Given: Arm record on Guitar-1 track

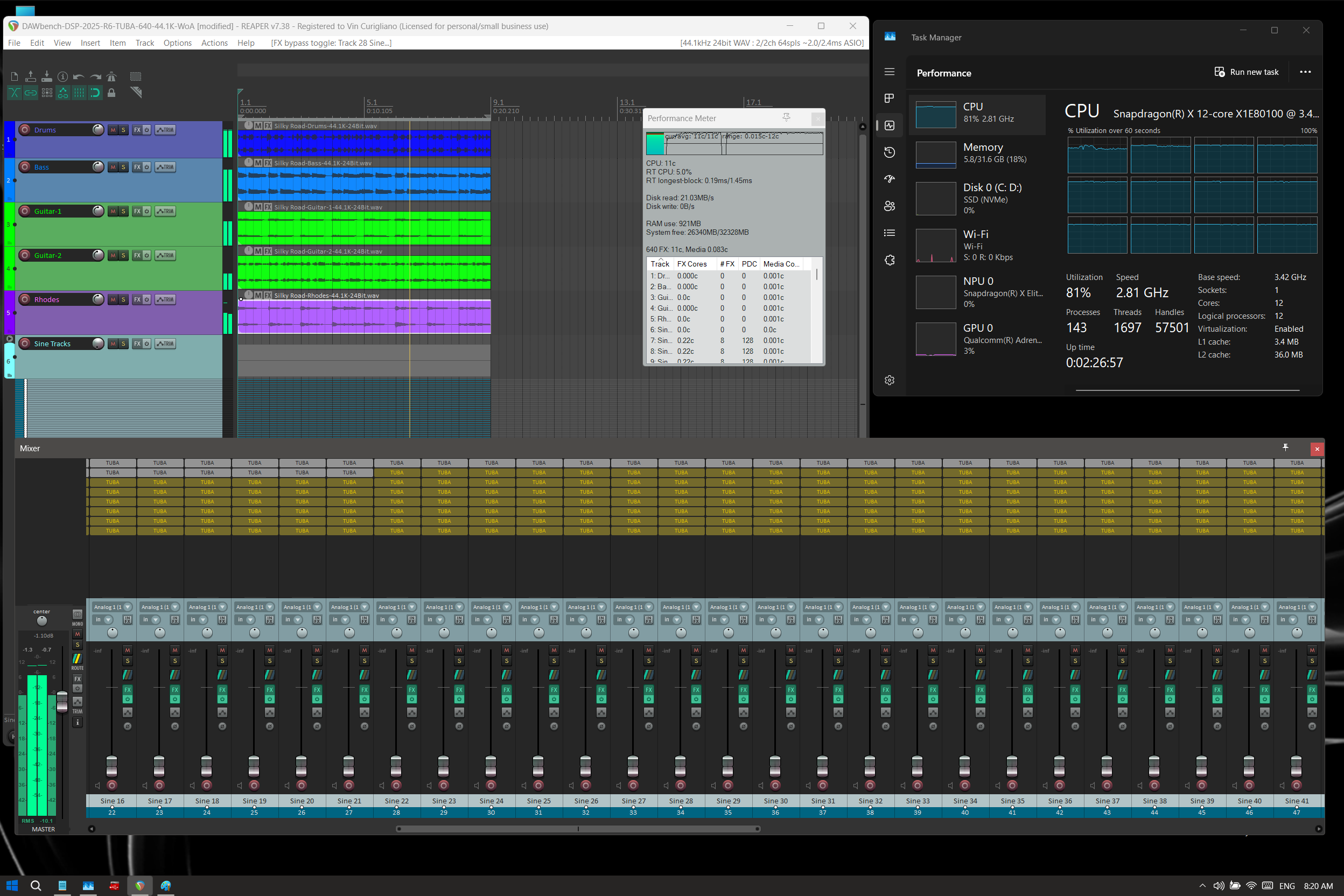Looking at the screenshot, I should [25, 212].
